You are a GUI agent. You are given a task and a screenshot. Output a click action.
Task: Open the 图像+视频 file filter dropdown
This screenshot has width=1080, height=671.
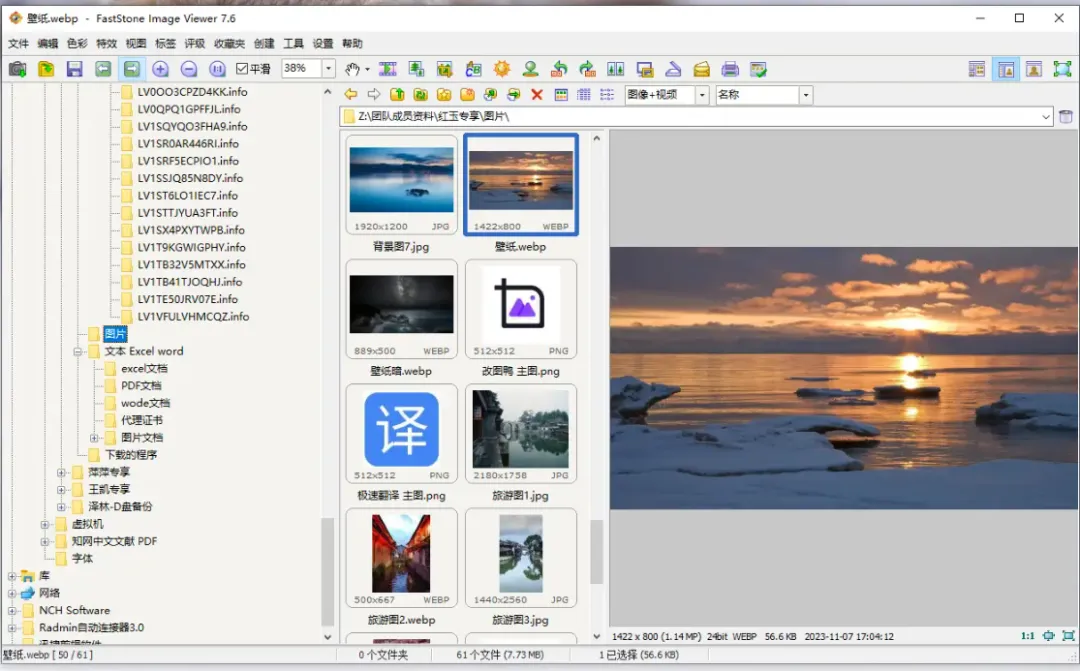tap(702, 95)
